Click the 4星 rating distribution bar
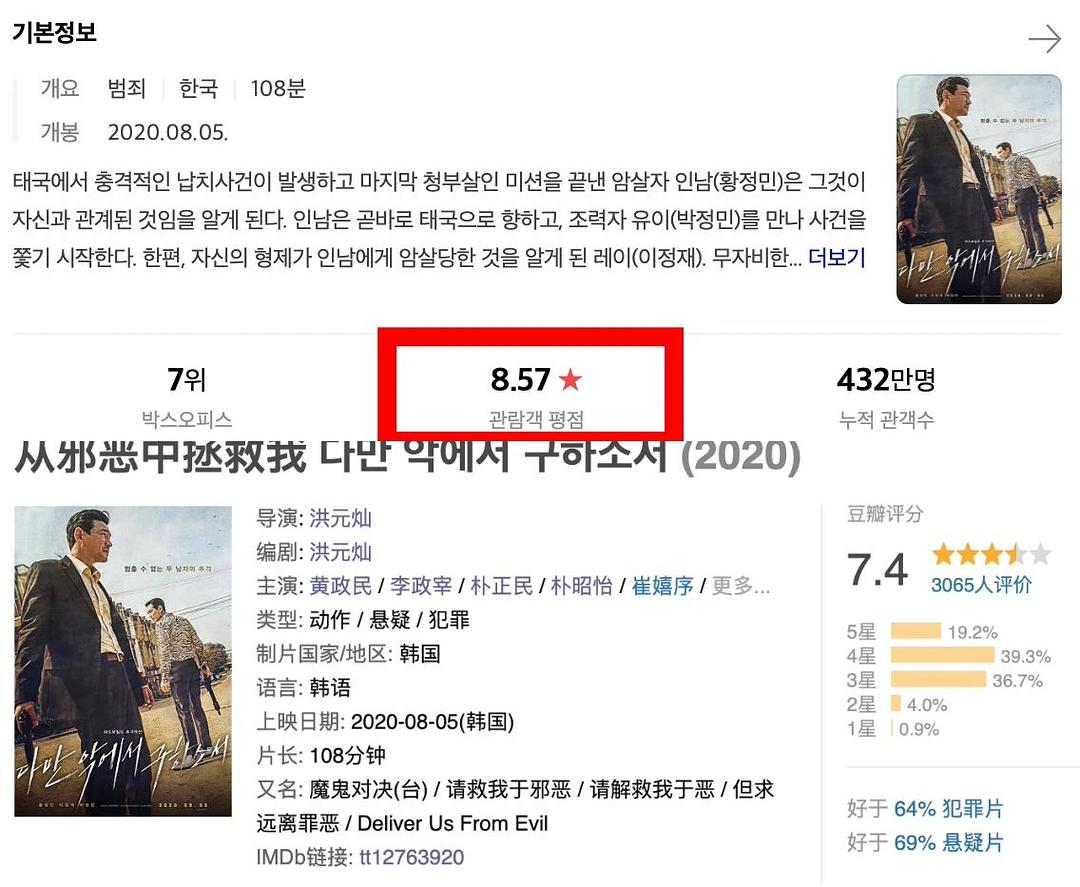 pos(941,656)
